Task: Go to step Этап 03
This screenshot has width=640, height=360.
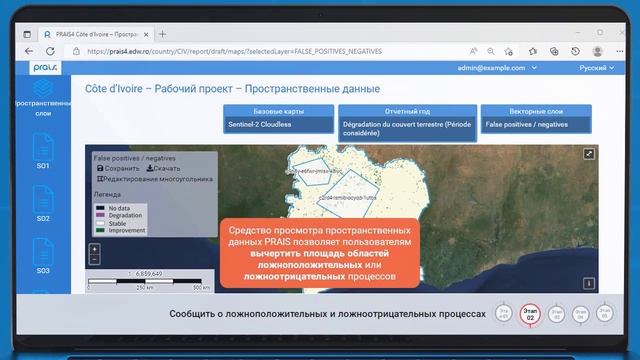Action: [x=556, y=314]
